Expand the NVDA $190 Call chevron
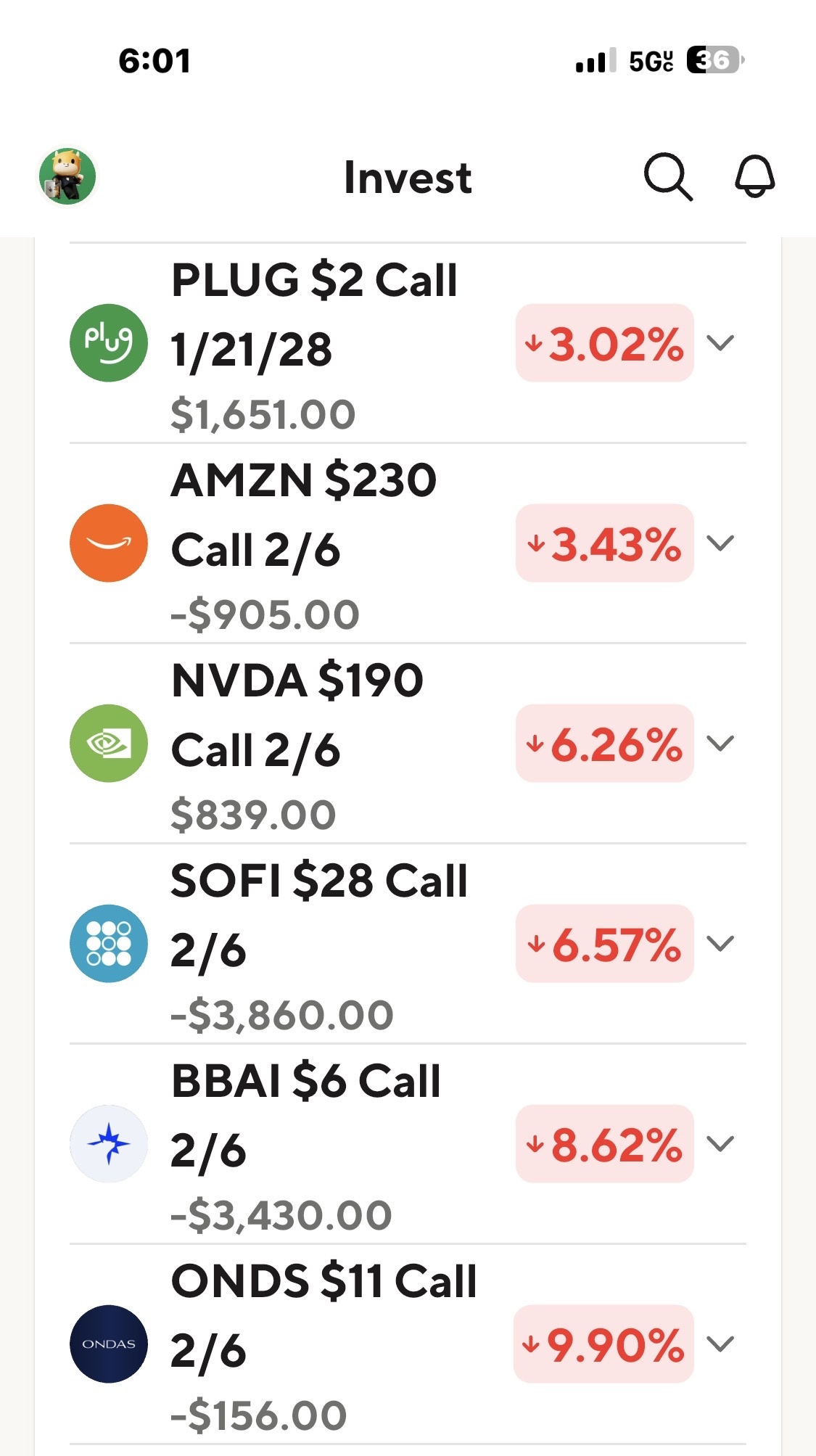The width and height of the screenshot is (816, 1456). [x=720, y=743]
